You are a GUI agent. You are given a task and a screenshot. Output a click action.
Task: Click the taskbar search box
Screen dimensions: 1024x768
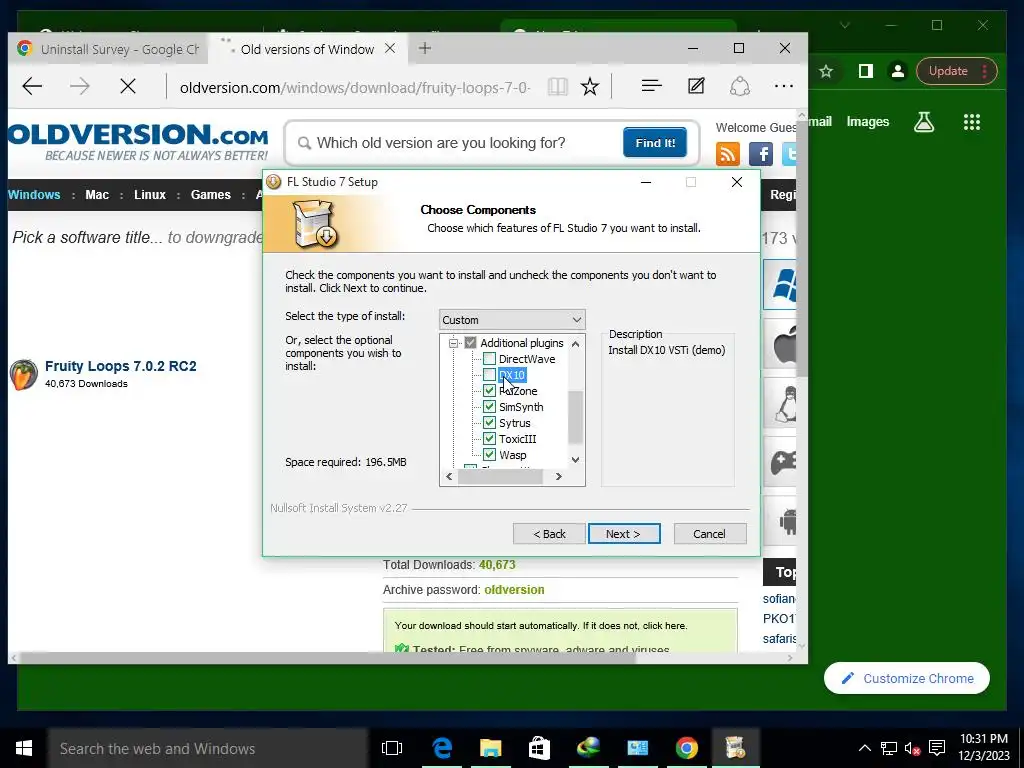(208, 748)
